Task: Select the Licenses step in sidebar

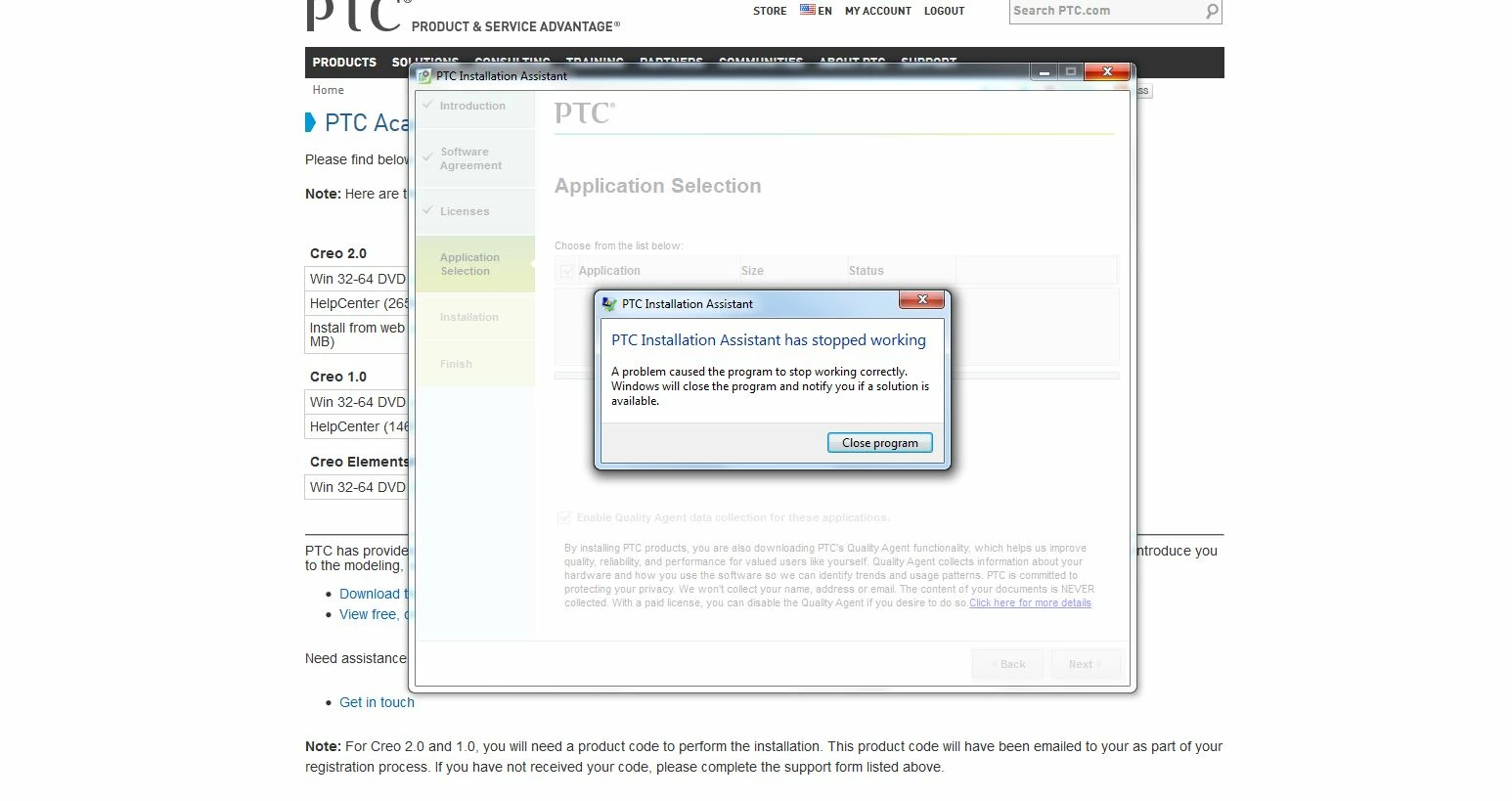Action: pyautogui.click(x=474, y=211)
